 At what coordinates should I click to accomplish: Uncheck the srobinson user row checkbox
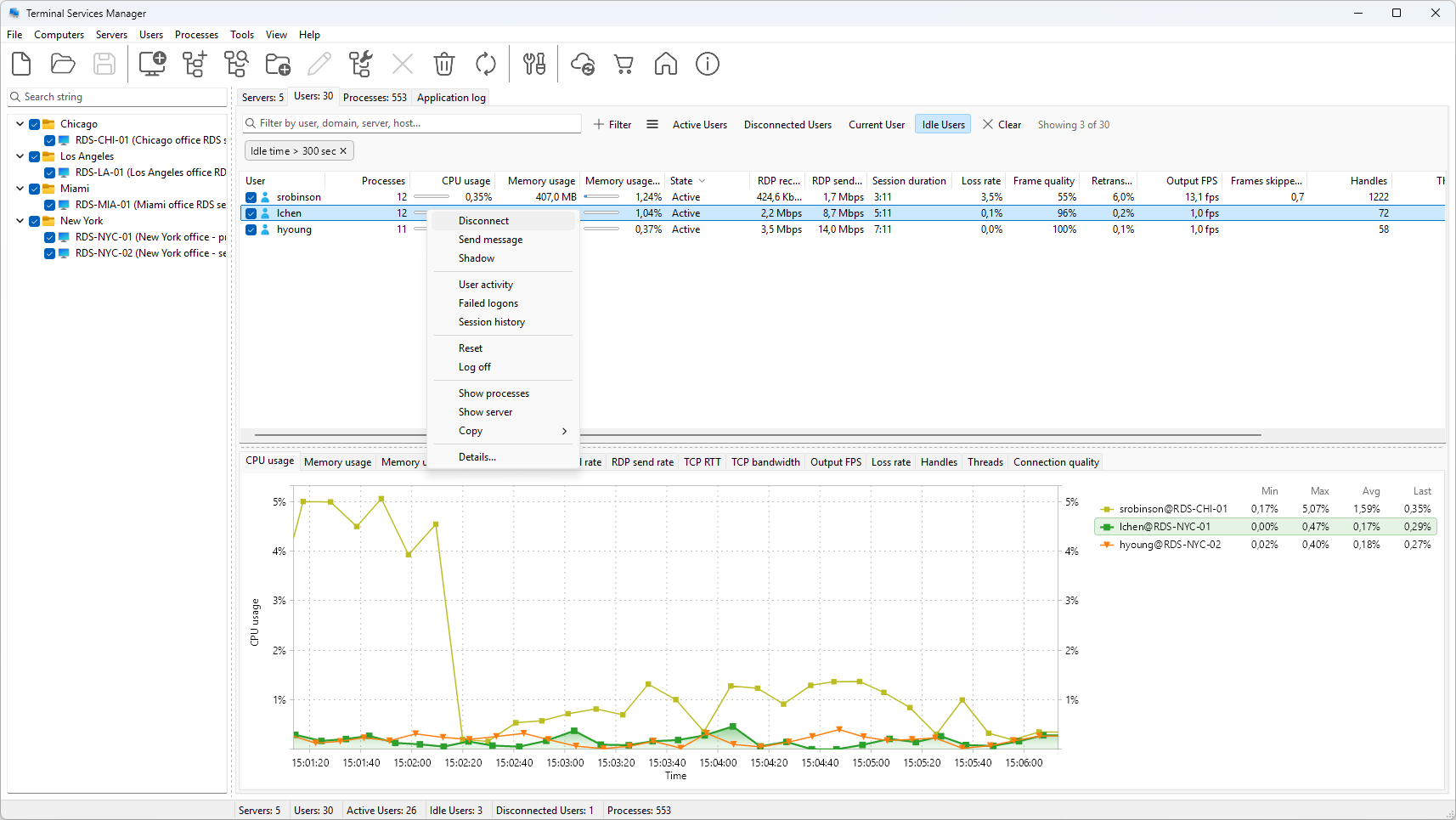click(x=251, y=197)
